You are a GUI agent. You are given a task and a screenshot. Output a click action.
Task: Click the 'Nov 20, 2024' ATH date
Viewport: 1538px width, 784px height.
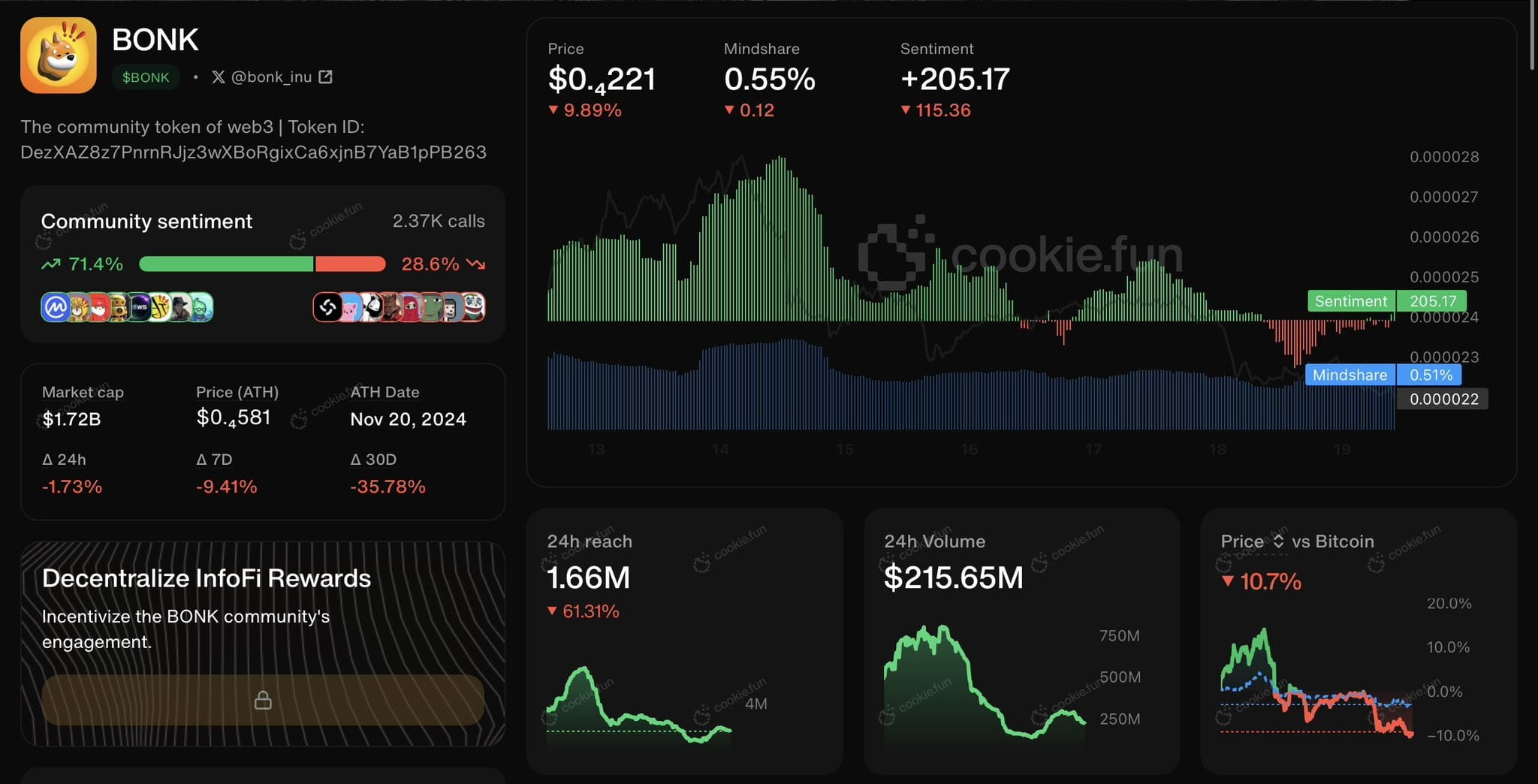(408, 419)
